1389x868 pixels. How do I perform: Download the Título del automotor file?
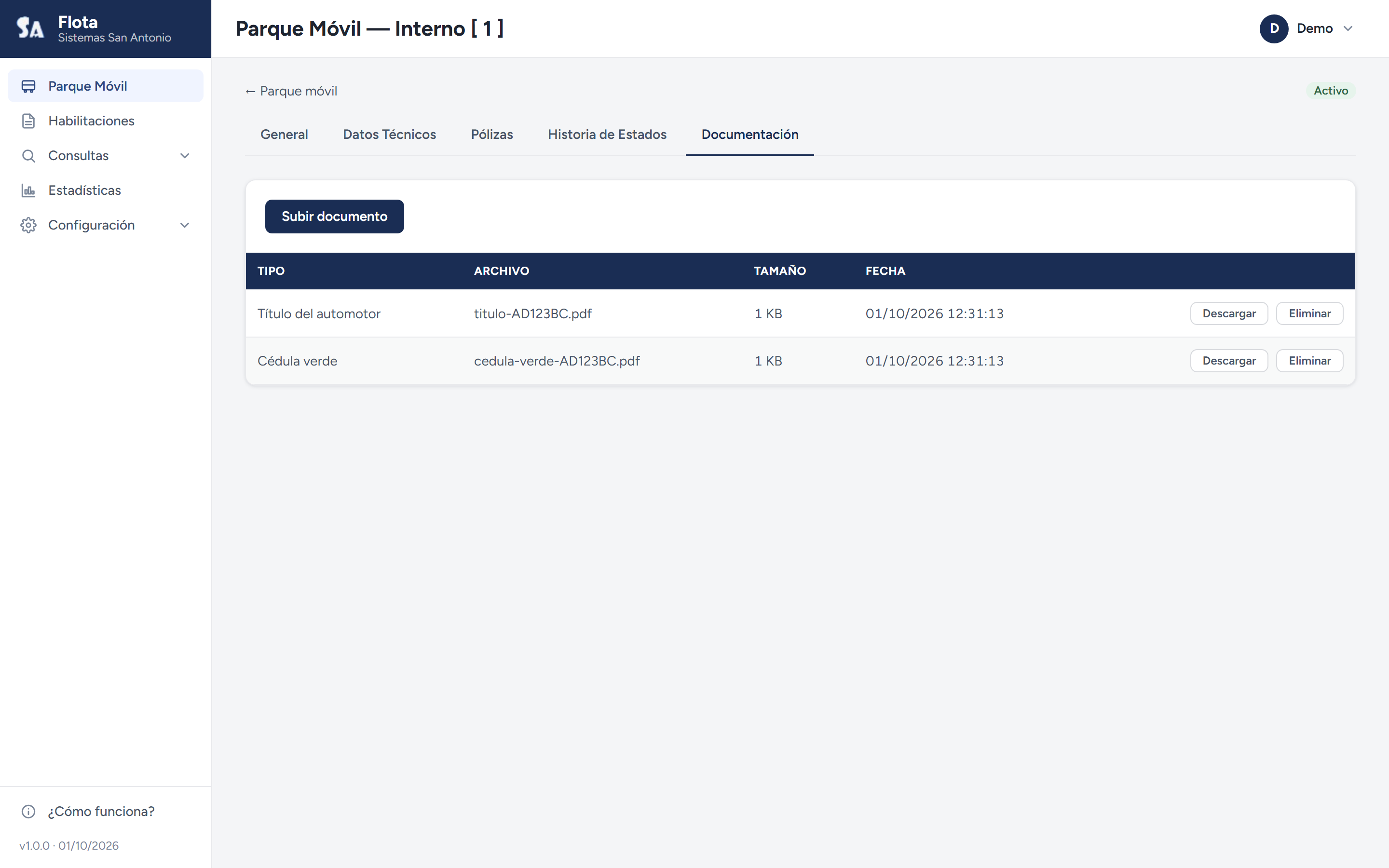(x=1229, y=313)
